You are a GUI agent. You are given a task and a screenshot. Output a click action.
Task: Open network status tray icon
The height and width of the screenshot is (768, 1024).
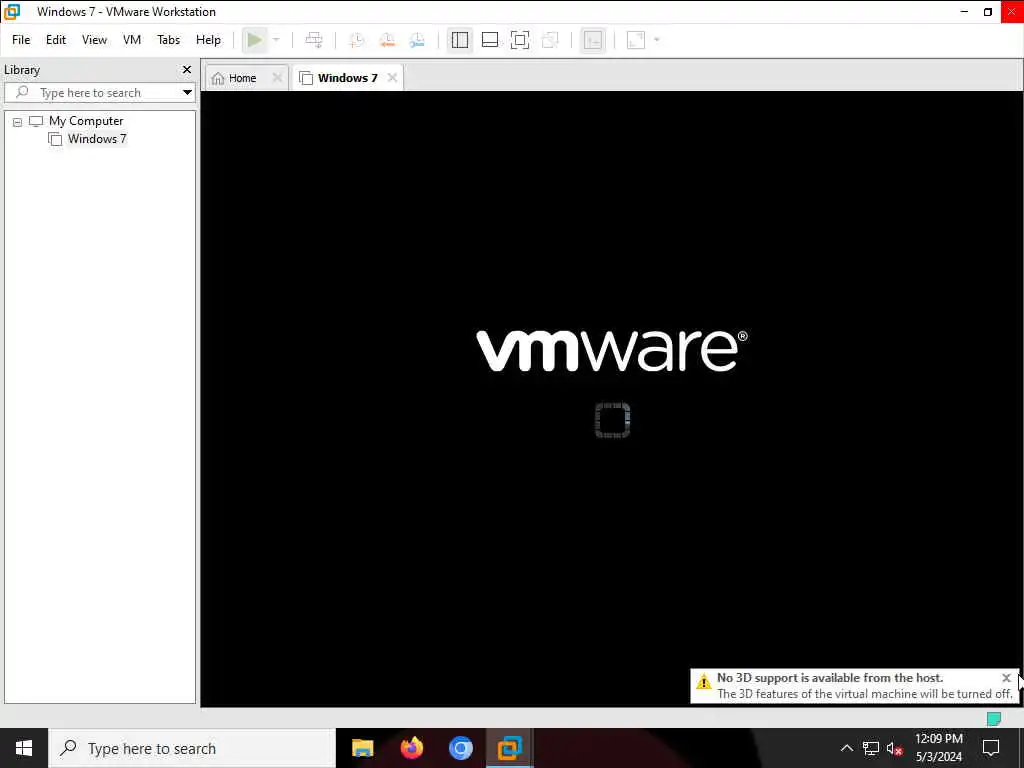(871, 748)
